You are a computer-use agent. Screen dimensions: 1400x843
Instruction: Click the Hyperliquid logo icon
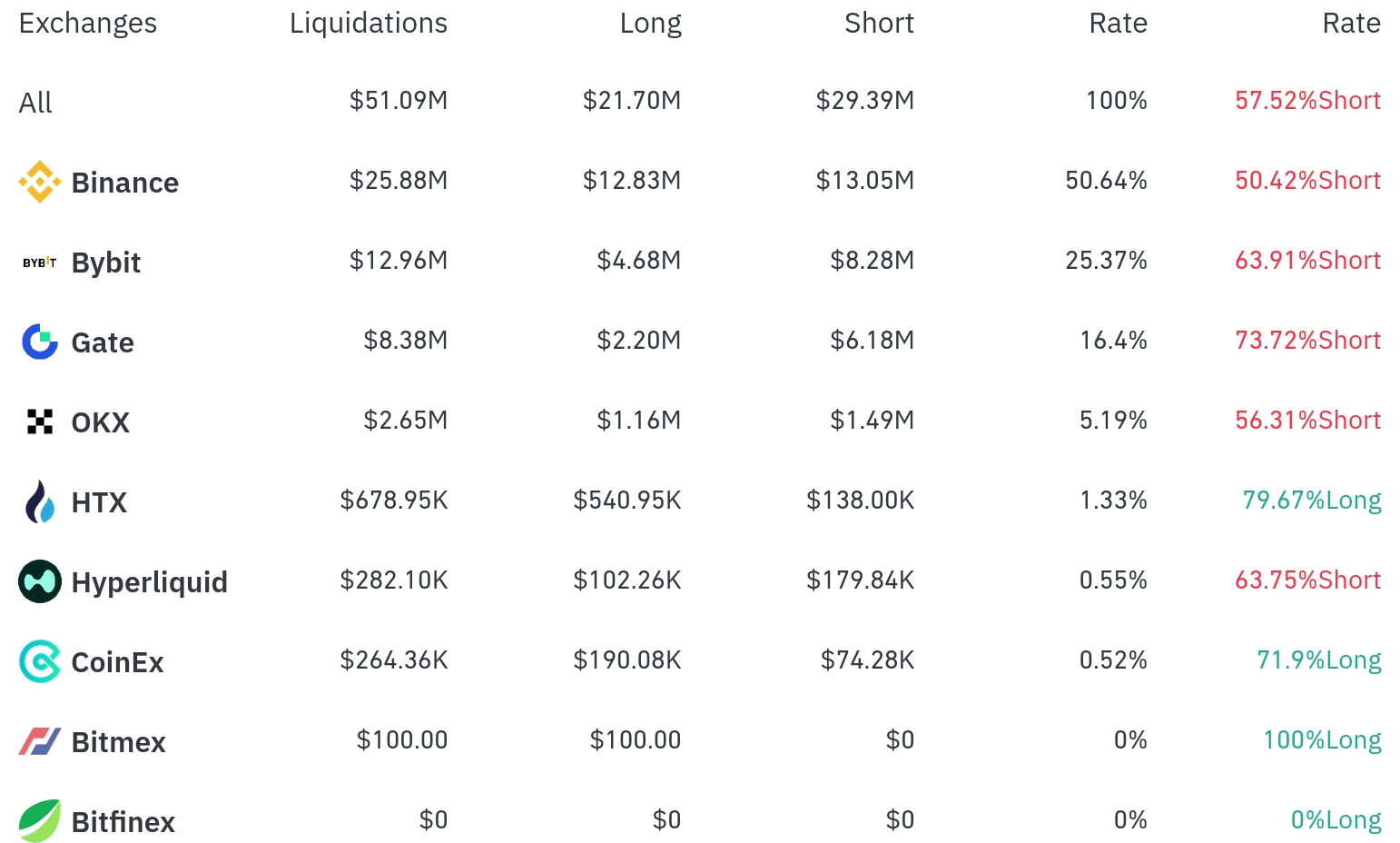click(x=40, y=582)
